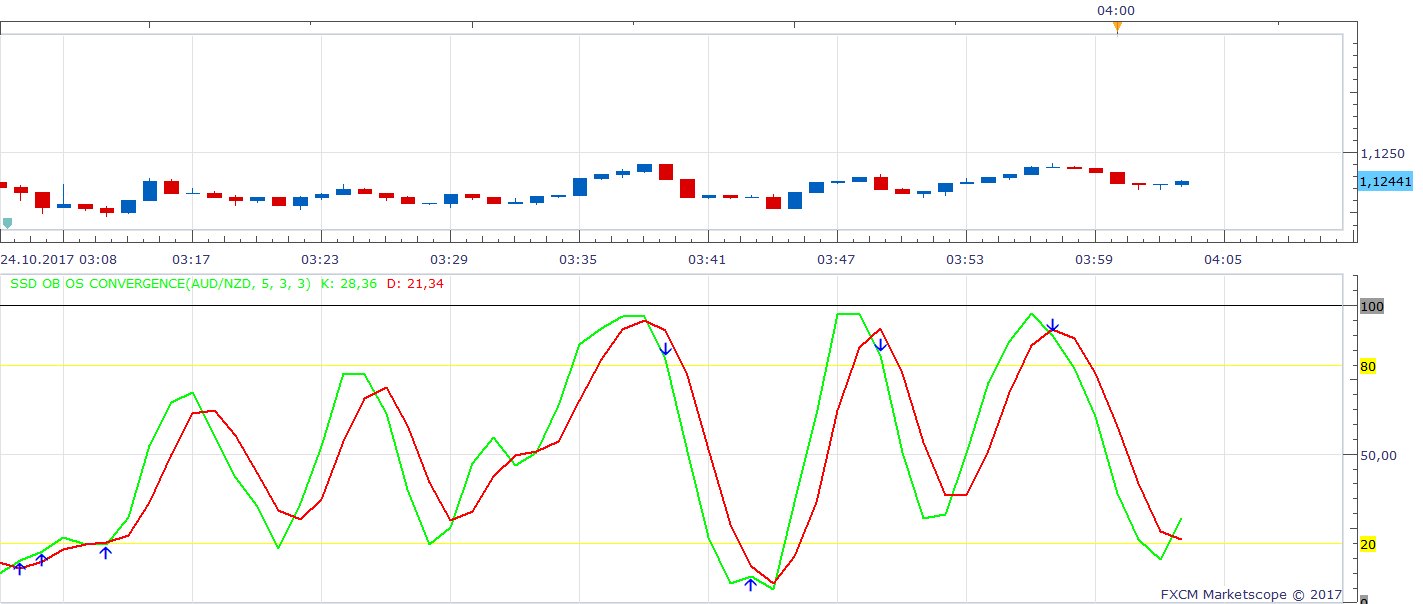Click the 1,1250 price axis label
The height and width of the screenshot is (604, 1423).
pyautogui.click(x=1382, y=154)
